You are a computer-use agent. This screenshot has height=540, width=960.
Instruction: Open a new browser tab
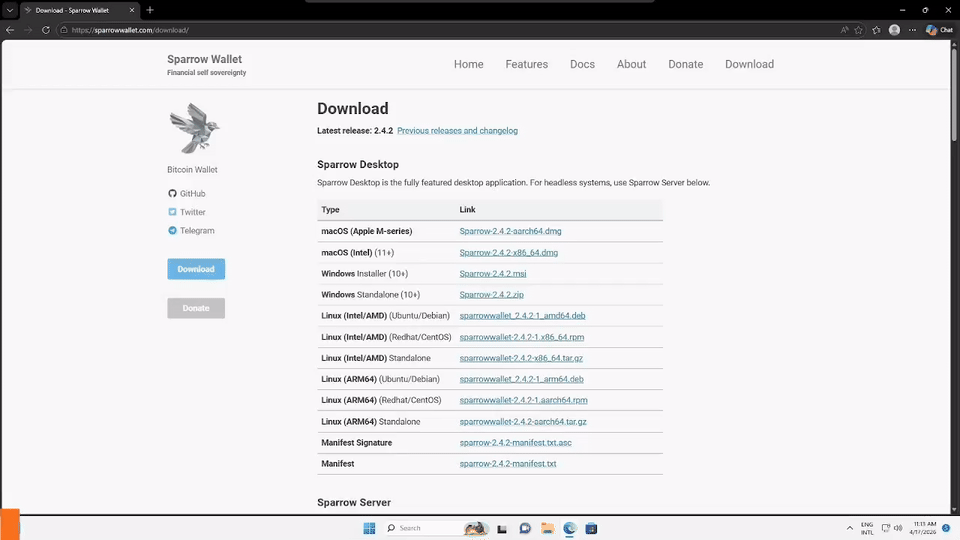150,10
